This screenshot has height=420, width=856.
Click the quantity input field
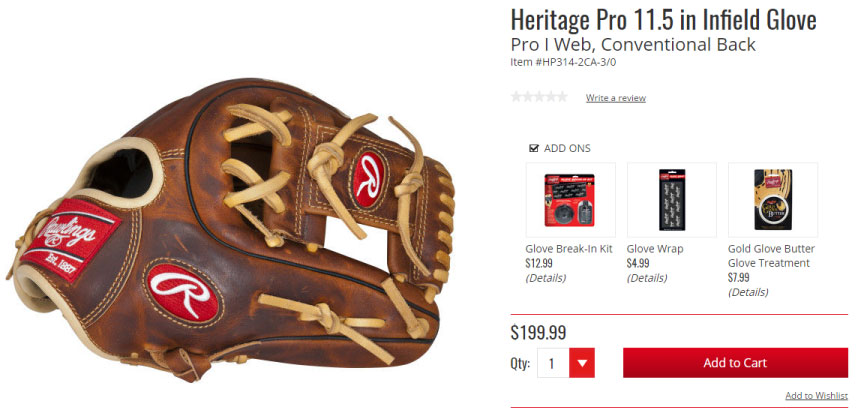[x=553, y=363]
